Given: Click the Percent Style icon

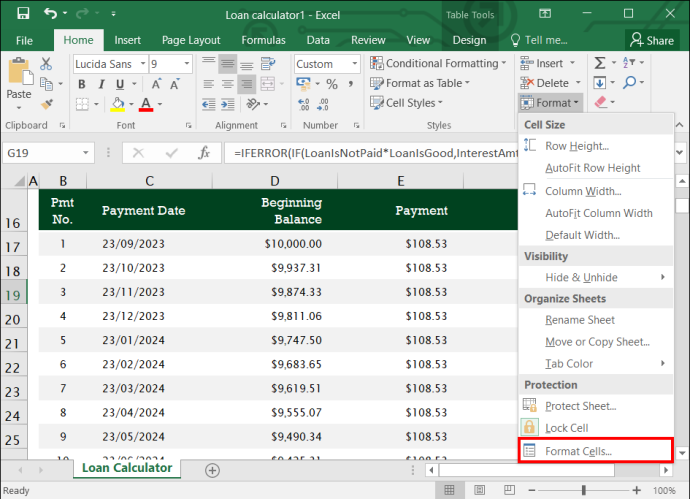Looking at the screenshot, I should tap(332, 84).
